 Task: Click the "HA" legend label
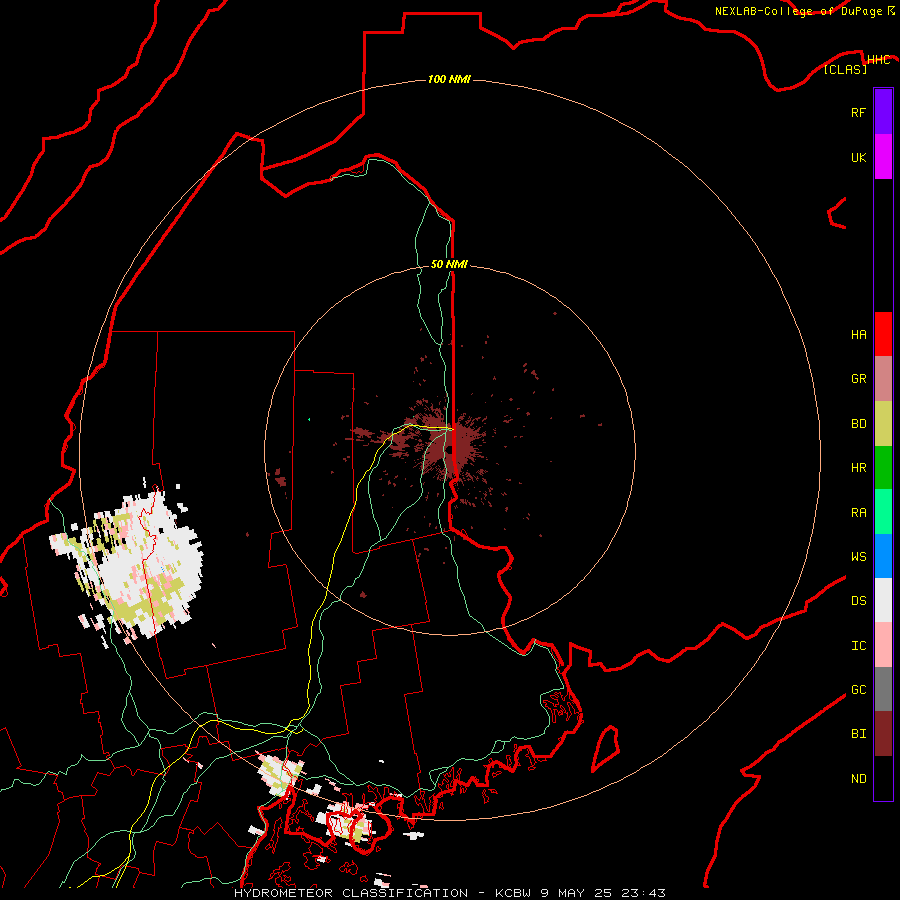click(x=858, y=335)
